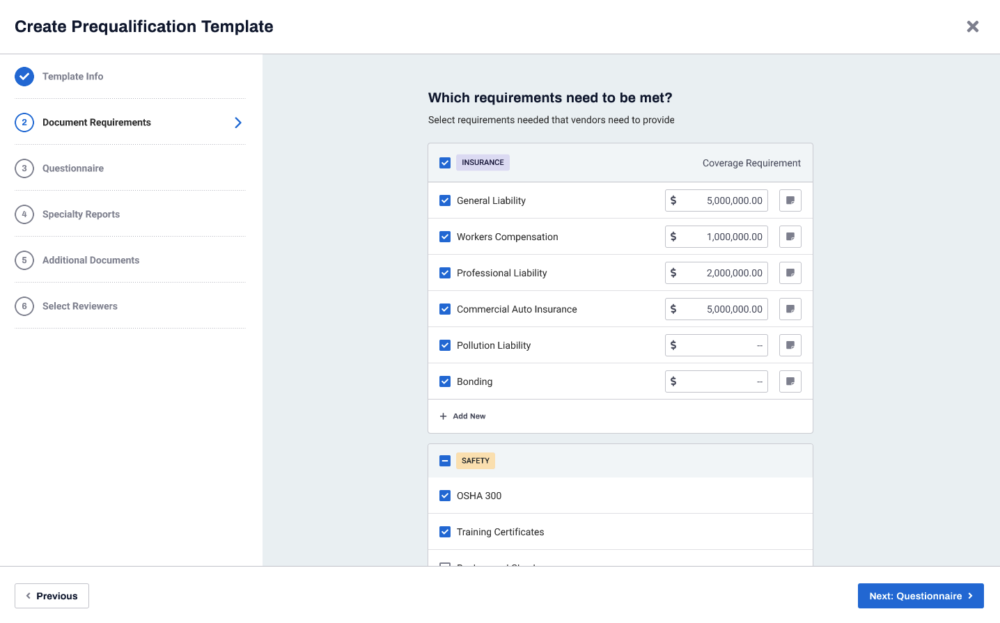Open the Select Reviewers step

coord(79,307)
